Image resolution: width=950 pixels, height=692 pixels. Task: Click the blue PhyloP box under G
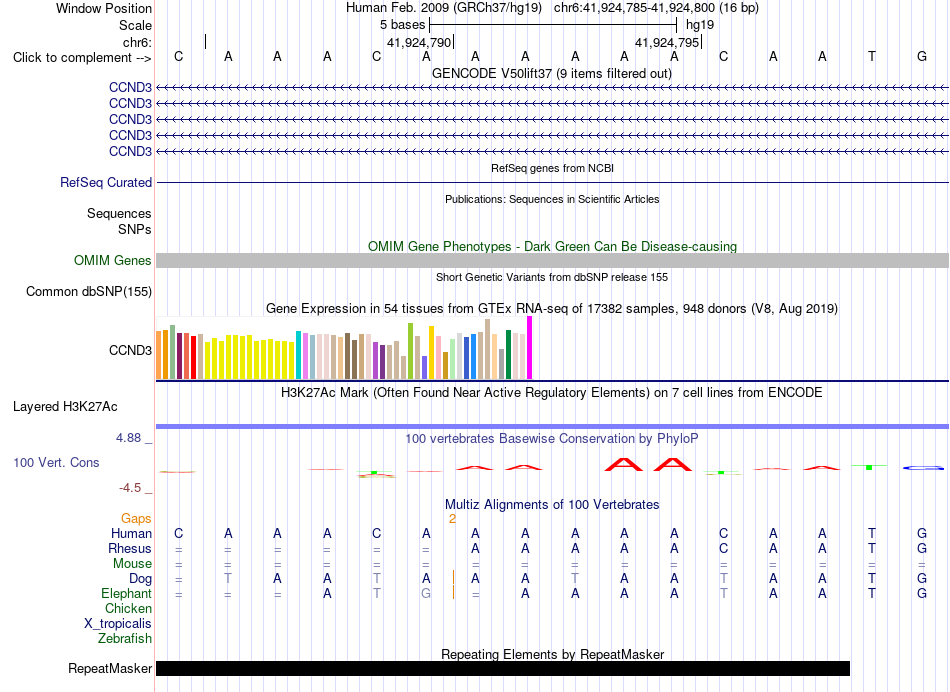[x=923, y=468]
